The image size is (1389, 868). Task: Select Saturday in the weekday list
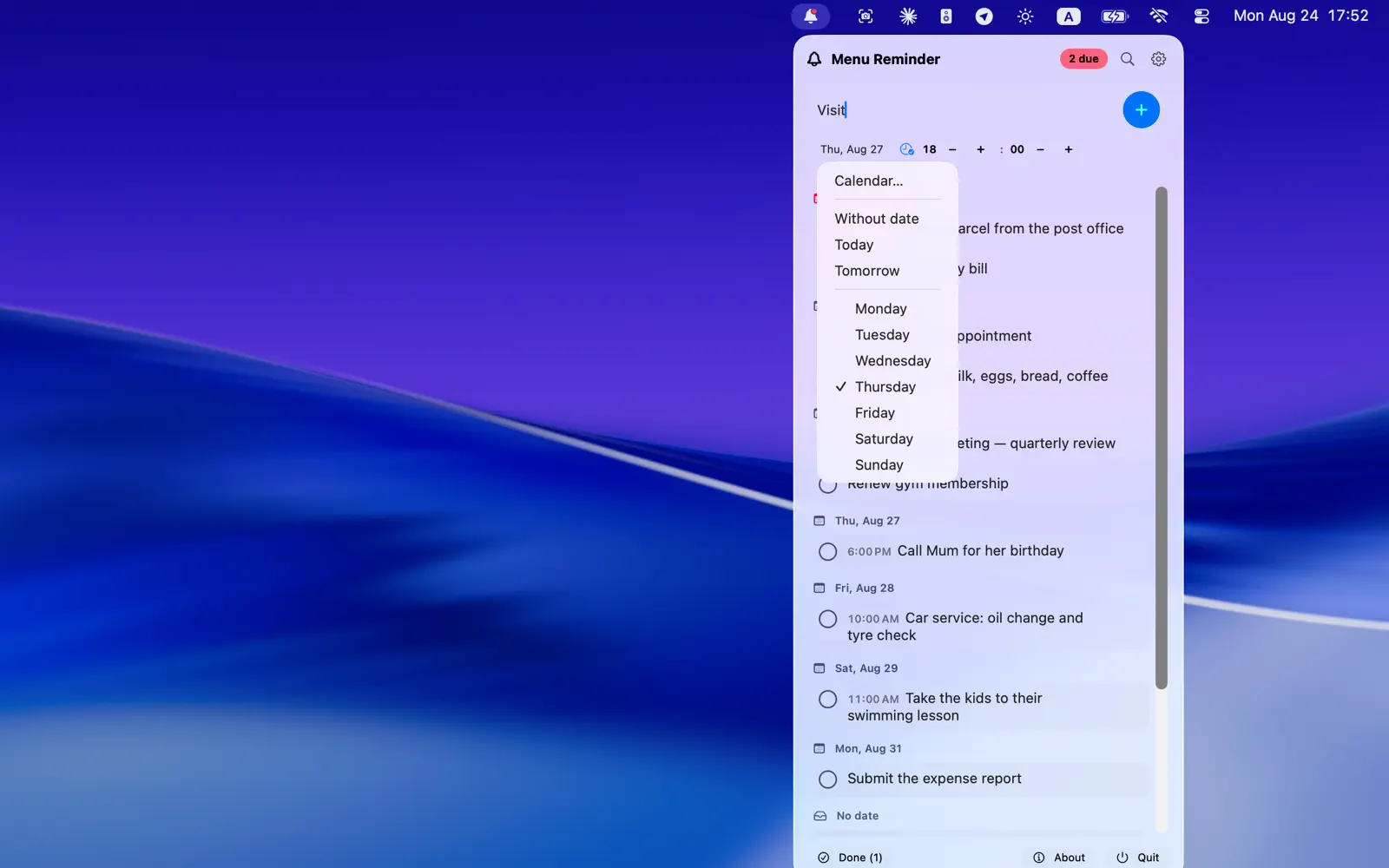[887, 439]
